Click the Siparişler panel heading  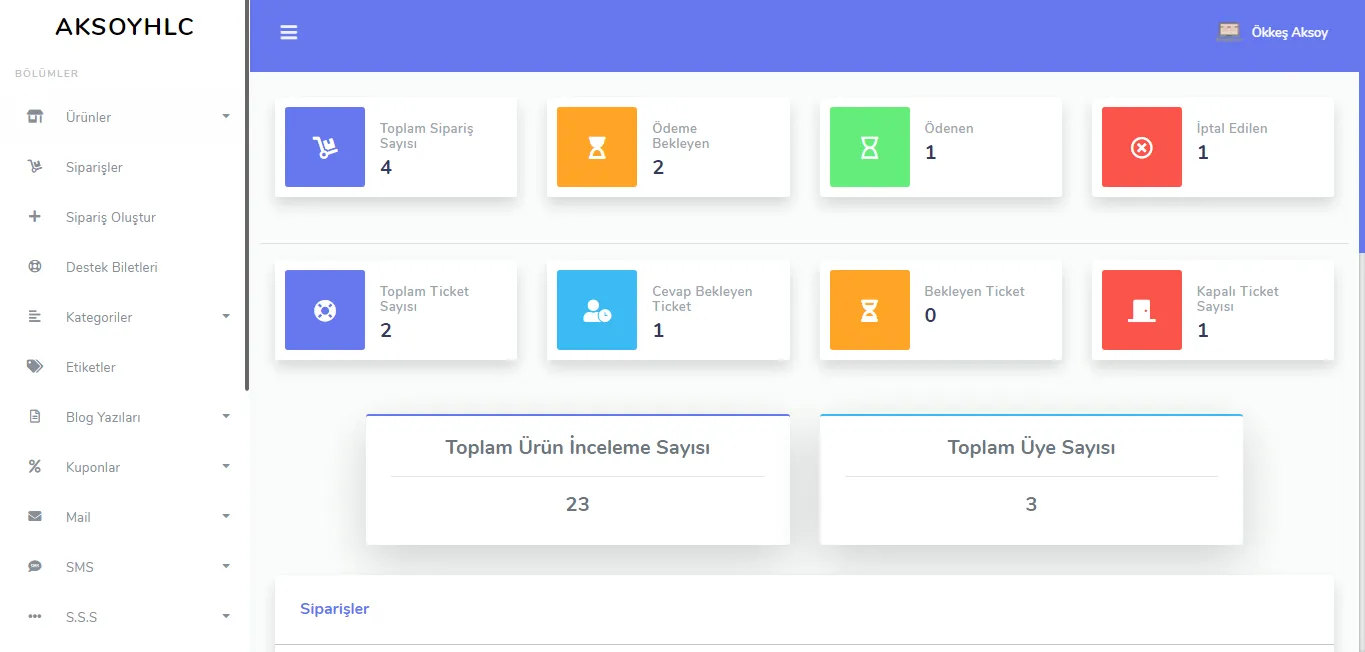coord(334,609)
